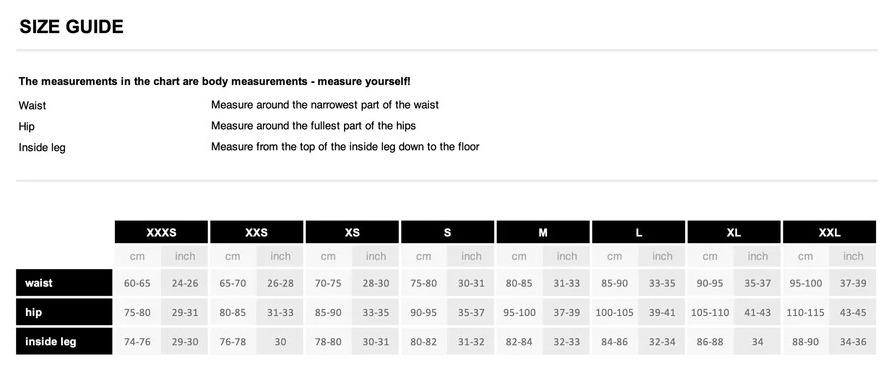Click the hip row label
This screenshot has width=892, height=382.
[64, 312]
